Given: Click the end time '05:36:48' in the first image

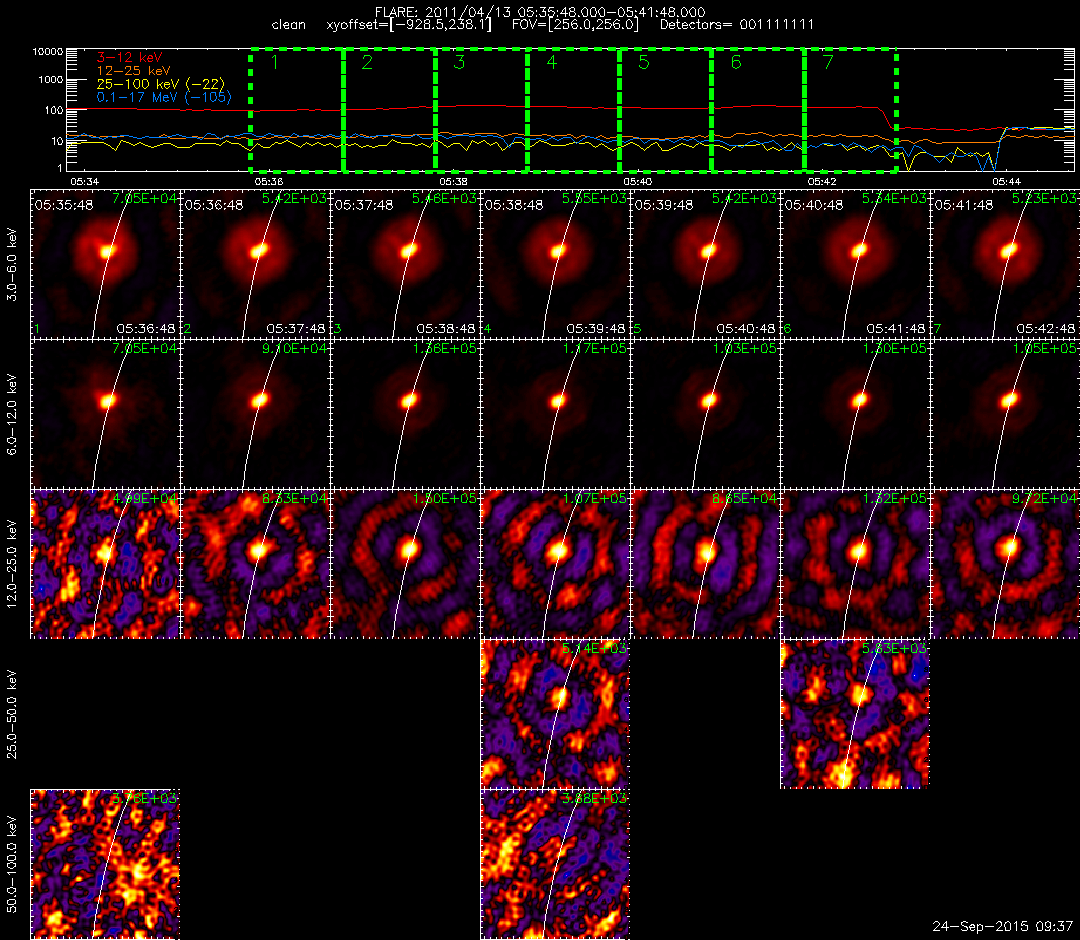Looking at the screenshot, I should (x=146, y=329).
